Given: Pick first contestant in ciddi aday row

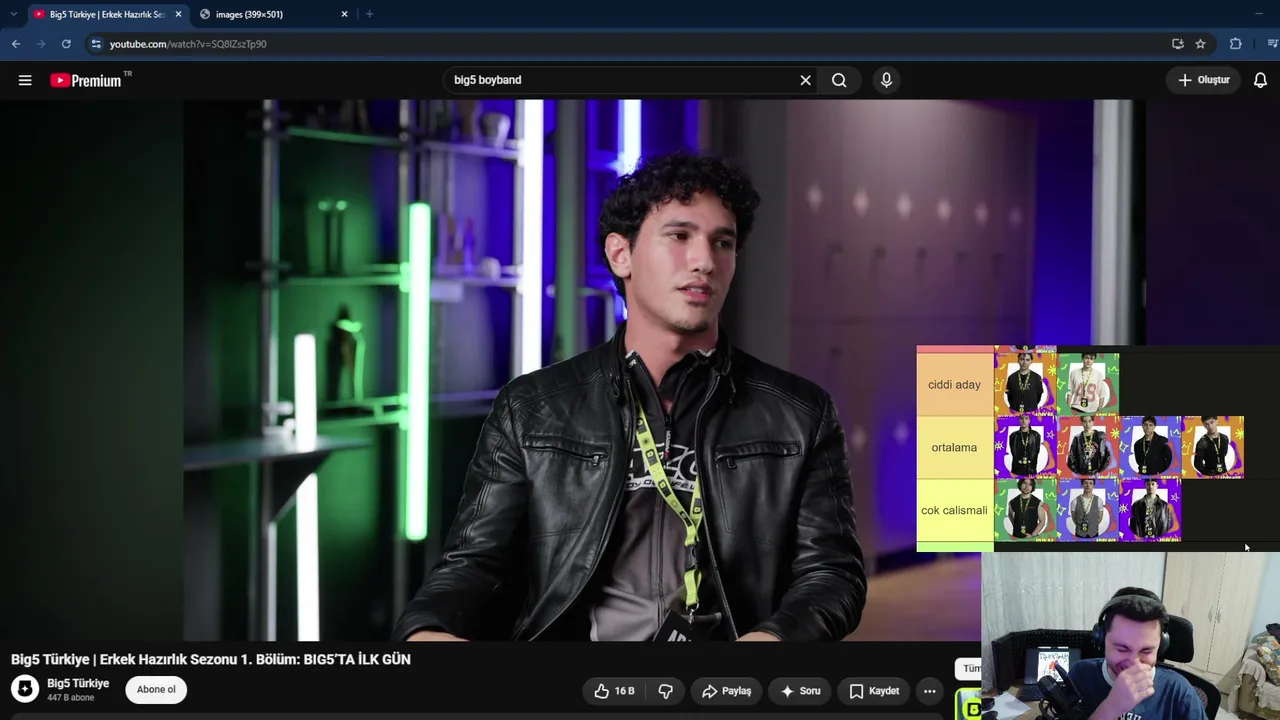Looking at the screenshot, I should click(1025, 382).
